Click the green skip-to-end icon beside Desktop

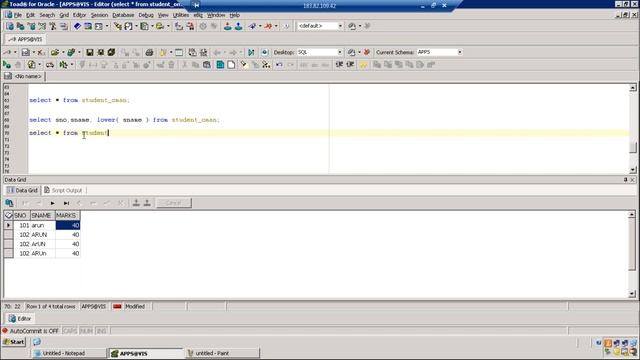(x=251, y=52)
